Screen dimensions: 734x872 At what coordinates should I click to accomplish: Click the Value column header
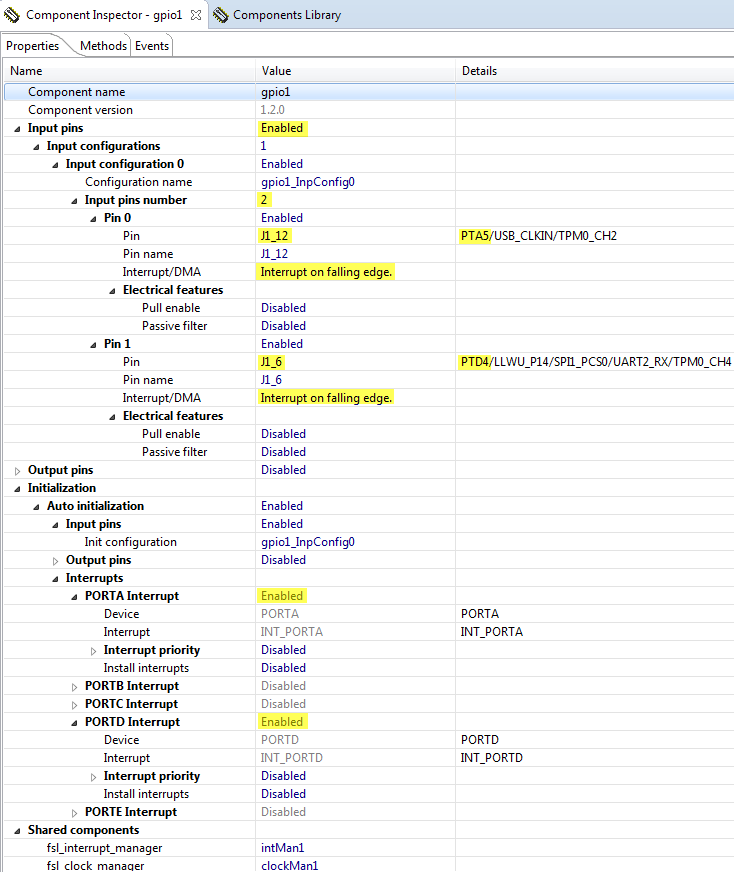(355, 71)
